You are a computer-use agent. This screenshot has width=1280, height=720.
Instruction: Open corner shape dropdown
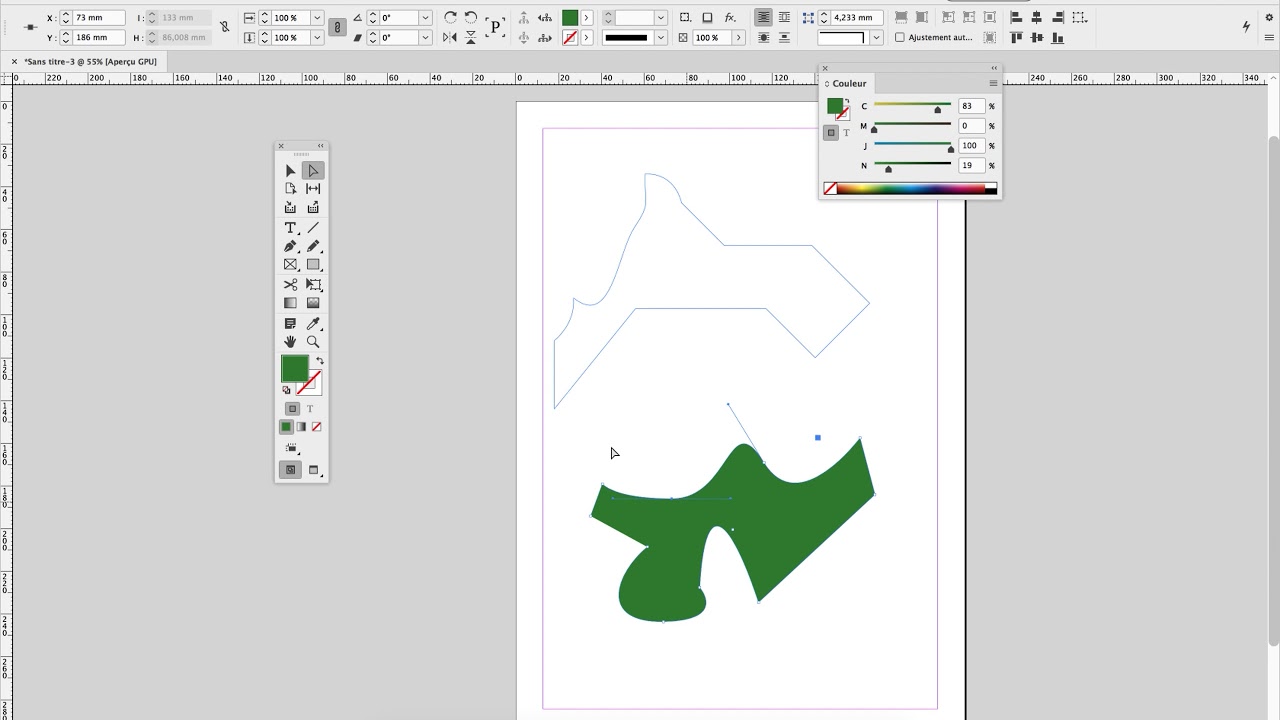click(876, 38)
